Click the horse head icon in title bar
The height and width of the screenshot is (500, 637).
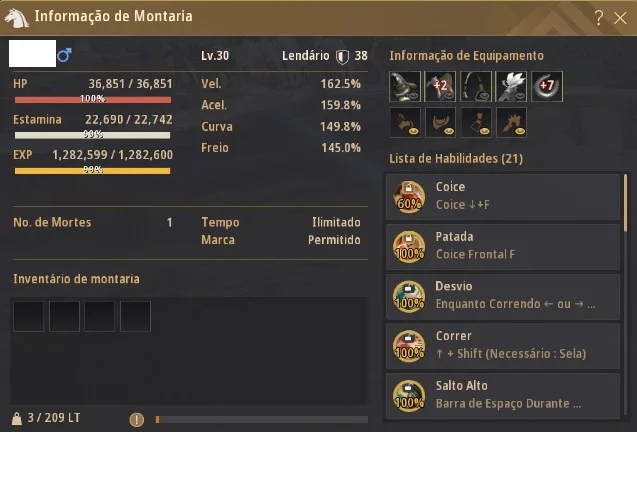point(16,18)
